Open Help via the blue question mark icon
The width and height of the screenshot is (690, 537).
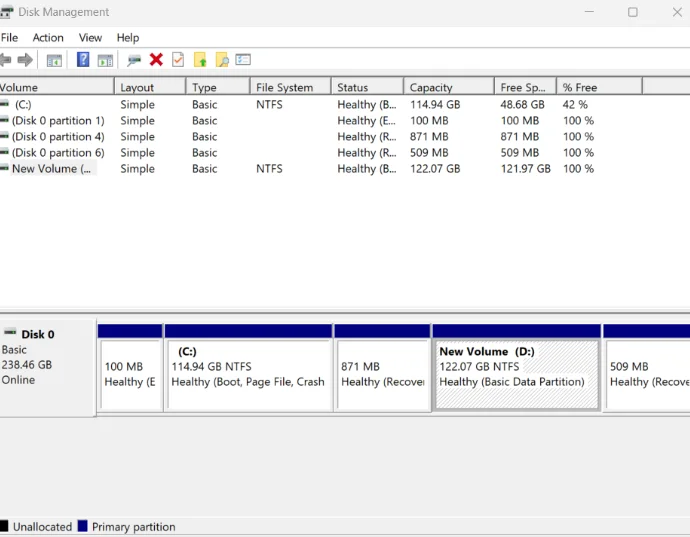click(x=83, y=59)
